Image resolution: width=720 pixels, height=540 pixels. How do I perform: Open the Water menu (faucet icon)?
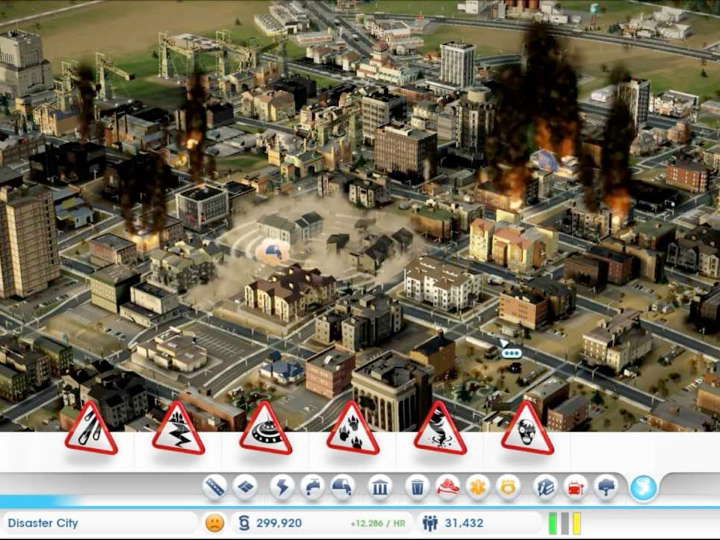[312, 487]
